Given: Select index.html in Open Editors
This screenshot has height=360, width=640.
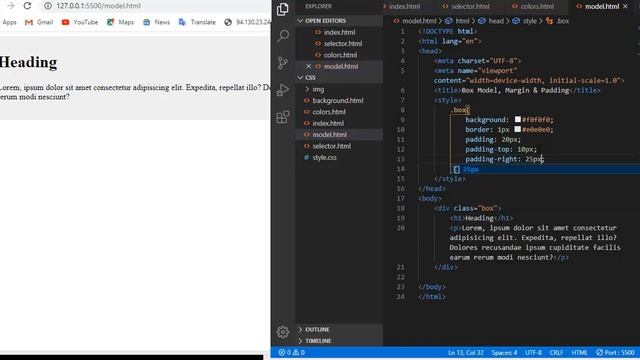Looking at the screenshot, I should pos(339,32).
